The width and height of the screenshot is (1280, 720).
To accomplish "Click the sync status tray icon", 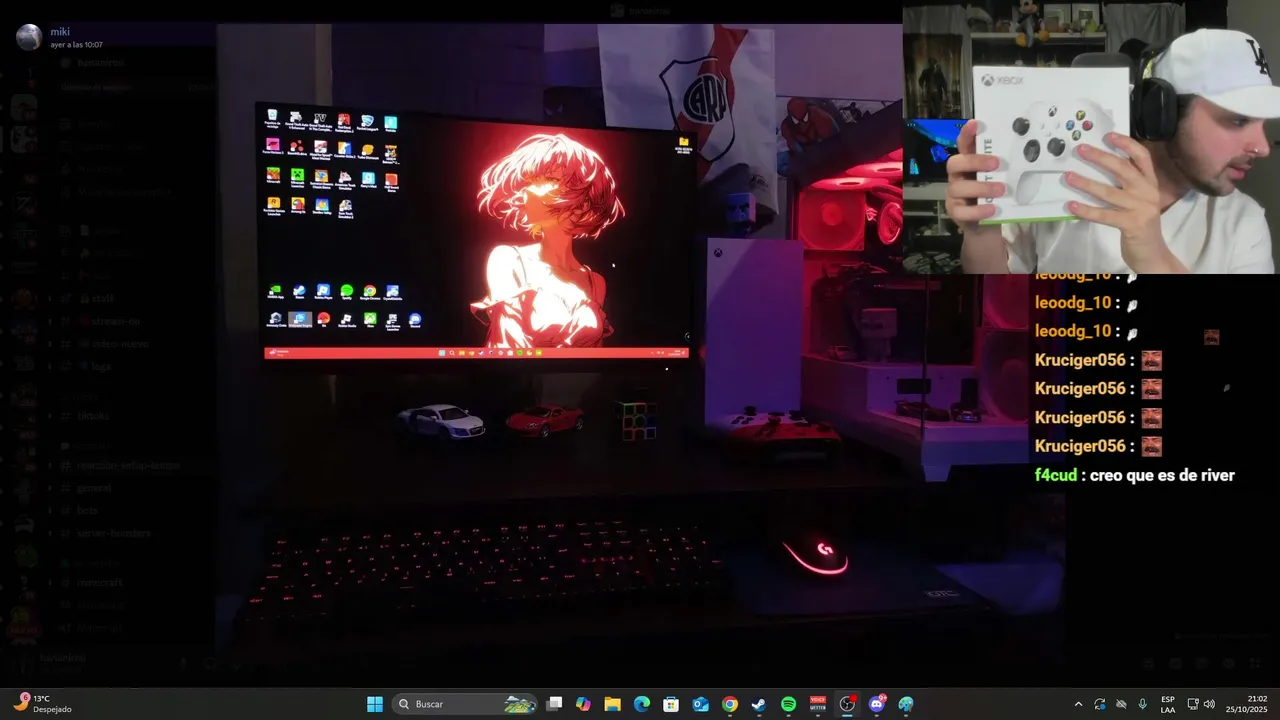I will (x=1100, y=704).
